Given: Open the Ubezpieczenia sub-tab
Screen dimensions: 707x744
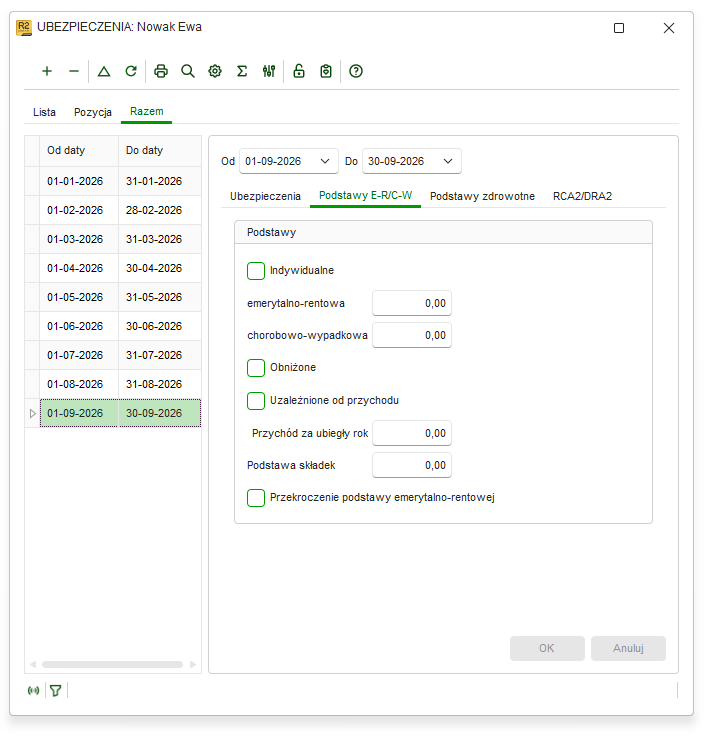Looking at the screenshot, I should [x=265, y=196].
